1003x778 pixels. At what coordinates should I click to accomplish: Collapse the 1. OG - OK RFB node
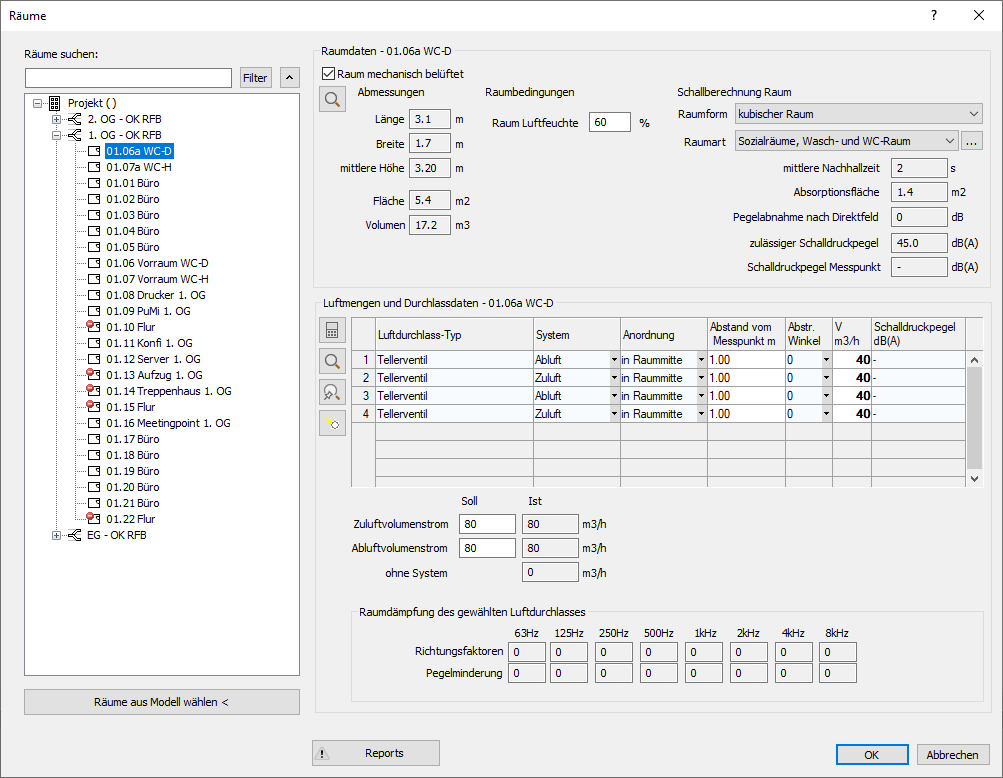(56, 135)
